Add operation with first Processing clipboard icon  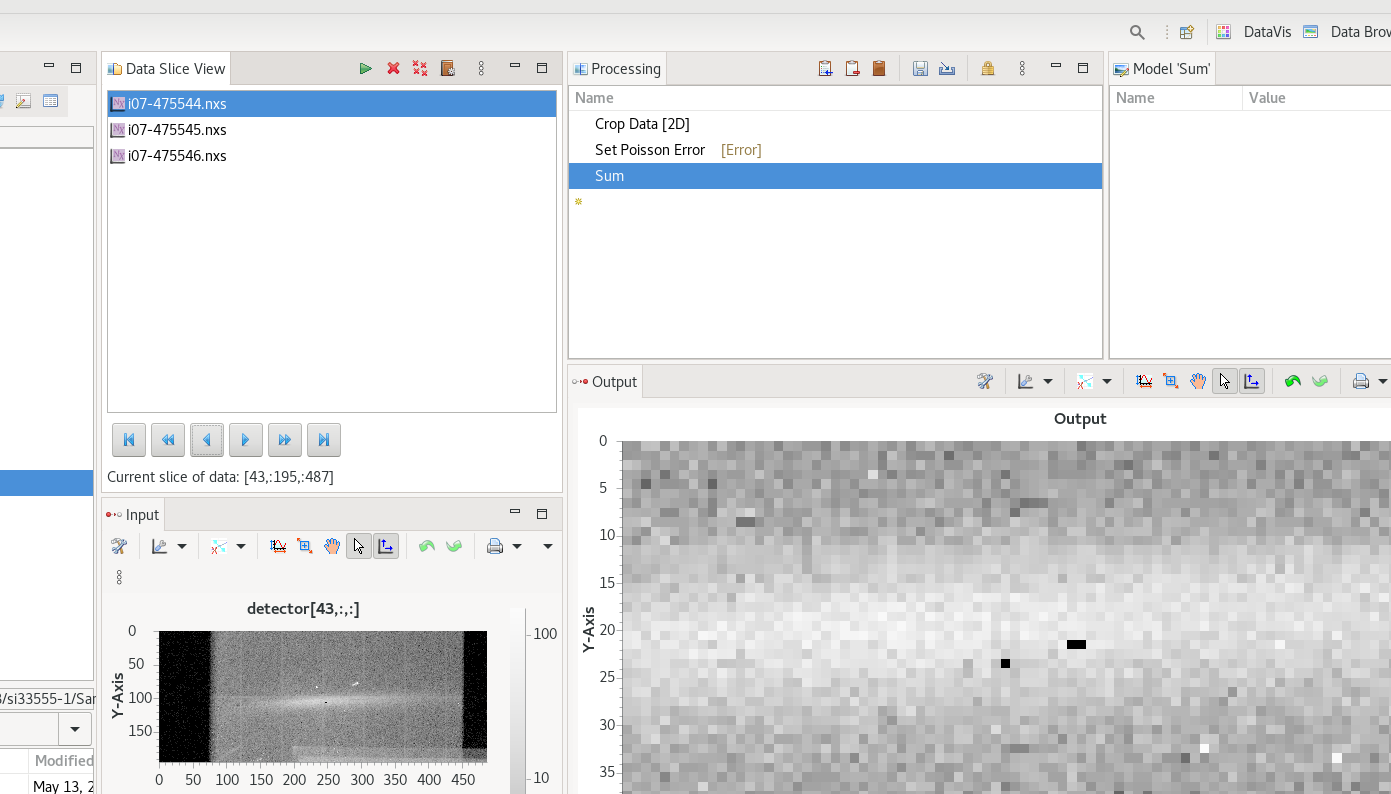pos(825,69)
